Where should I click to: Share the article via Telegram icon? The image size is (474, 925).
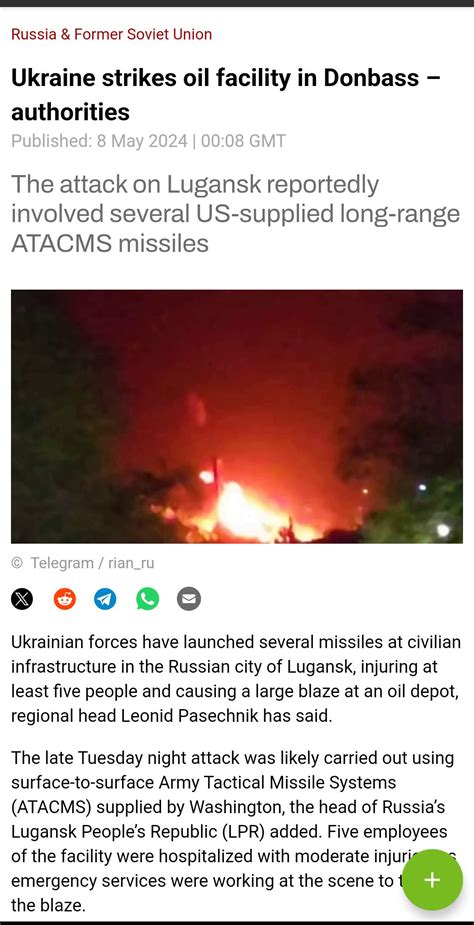tap(106, 599)
